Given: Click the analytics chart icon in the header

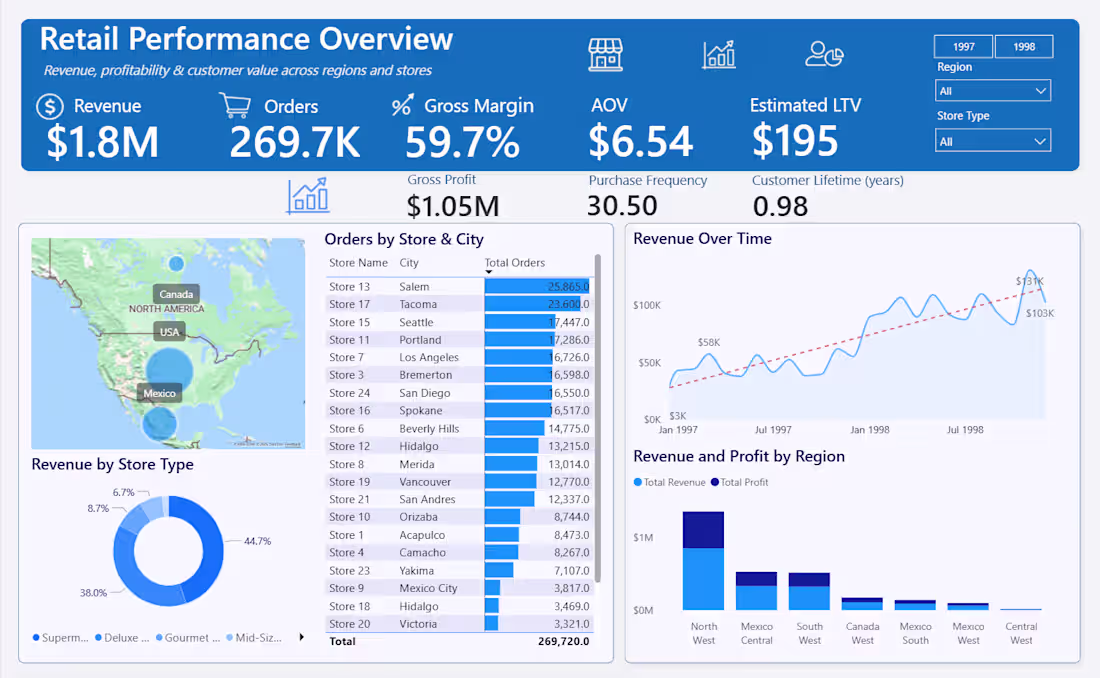Looking at the screenshot, I should pos(718,52).
